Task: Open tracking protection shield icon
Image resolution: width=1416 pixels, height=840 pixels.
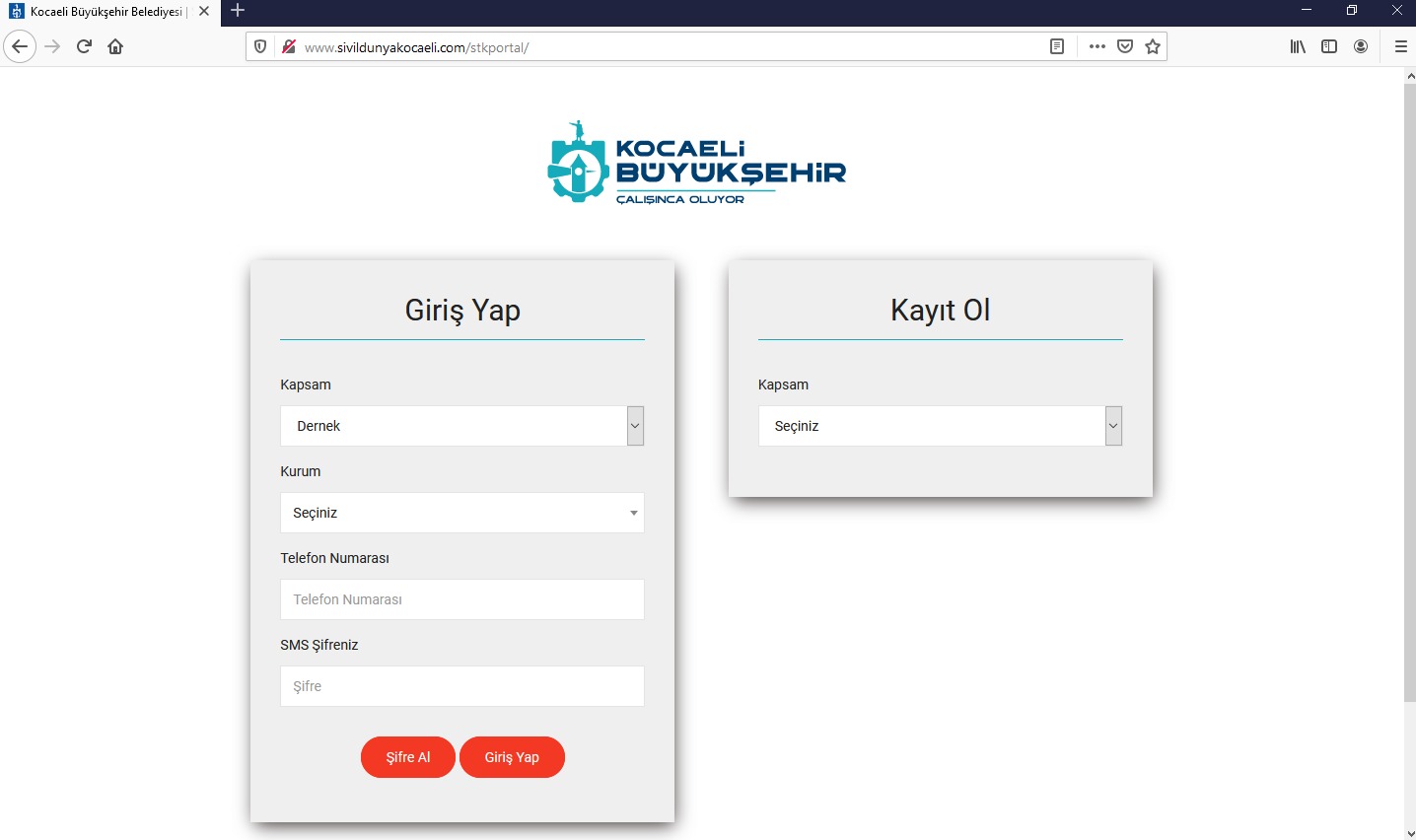Action: [260, 46]
